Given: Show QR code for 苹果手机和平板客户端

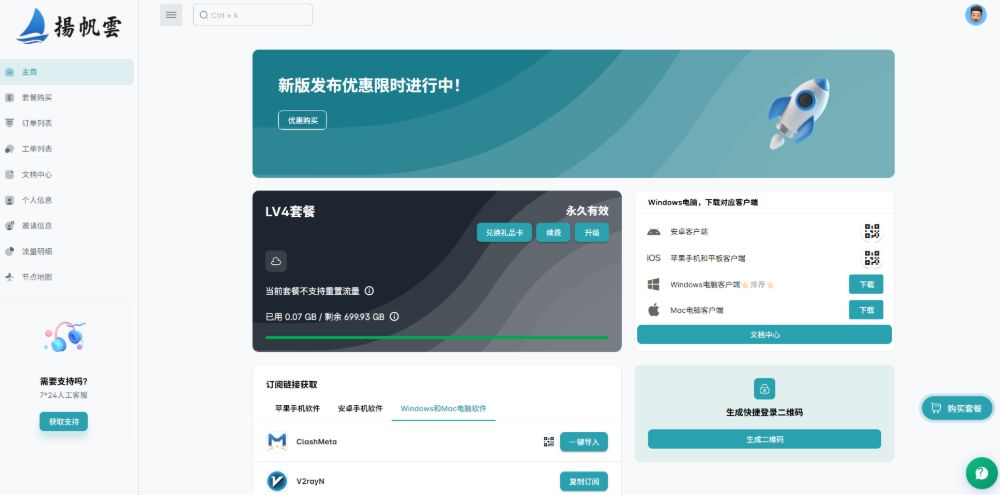Looking at the screenshot, I should 872,258.
